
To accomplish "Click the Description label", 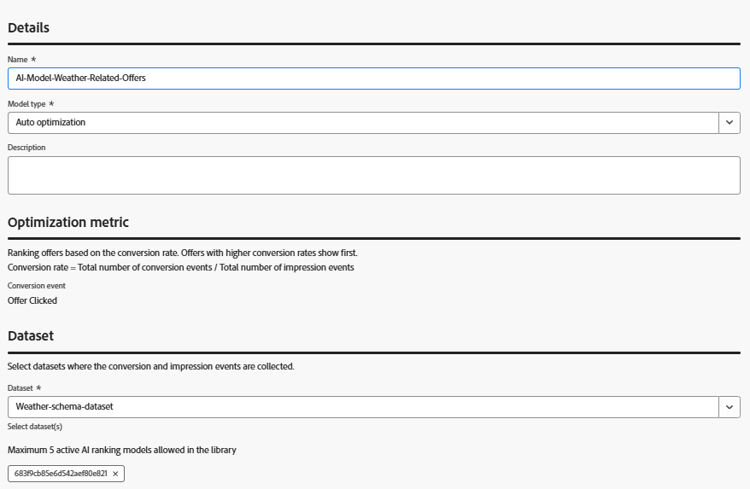I will pos(26,147).
